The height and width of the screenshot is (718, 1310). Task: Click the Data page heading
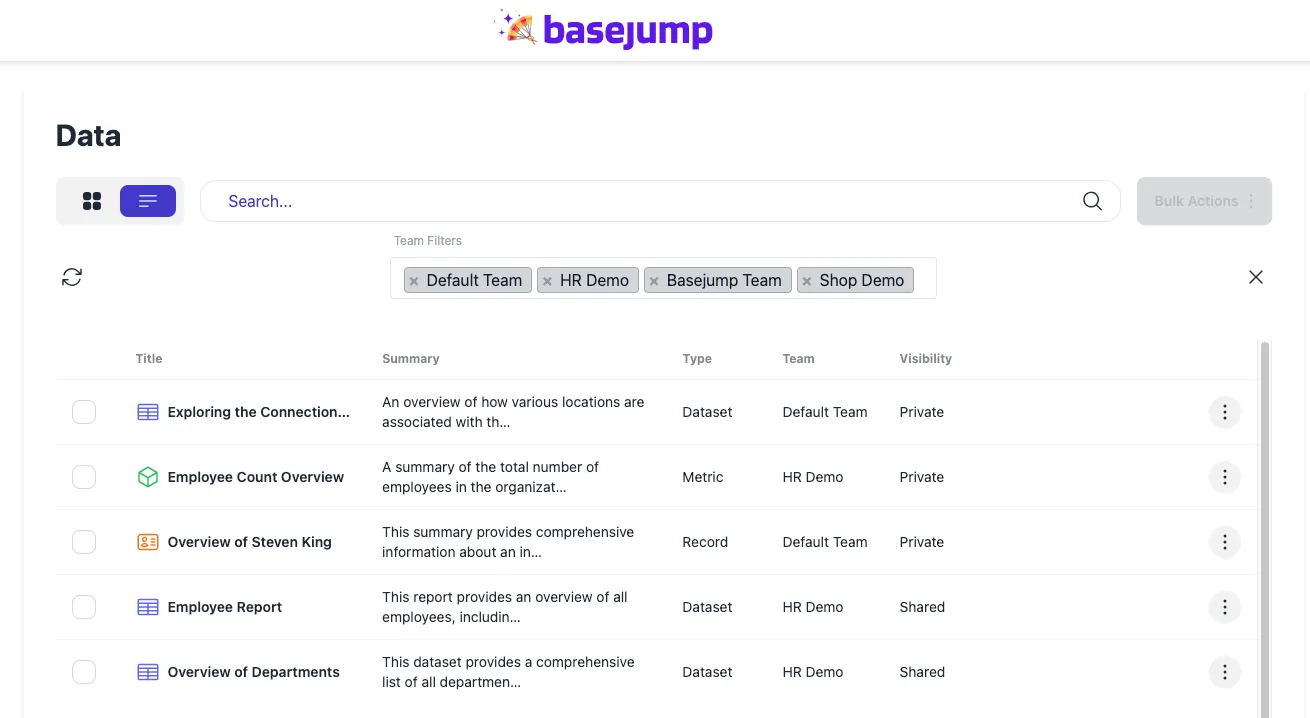(x=88, y=136)
